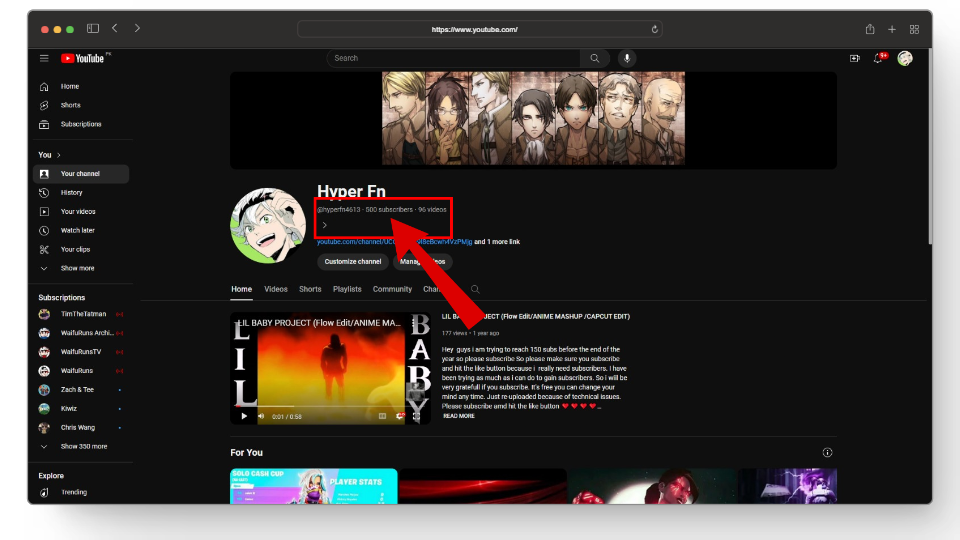Click the YouTube logo
This screenshot has width=960, height=540.
(x=85, y=58)
